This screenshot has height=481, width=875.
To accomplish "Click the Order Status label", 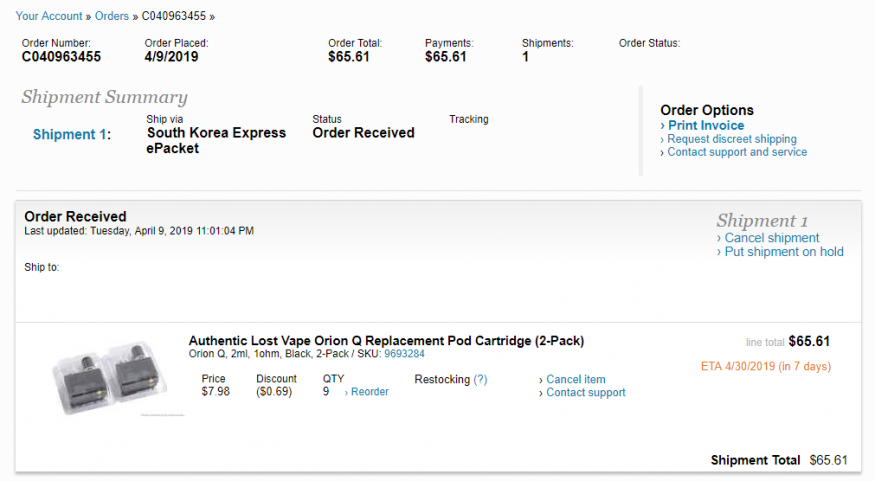I will [649, 44].
